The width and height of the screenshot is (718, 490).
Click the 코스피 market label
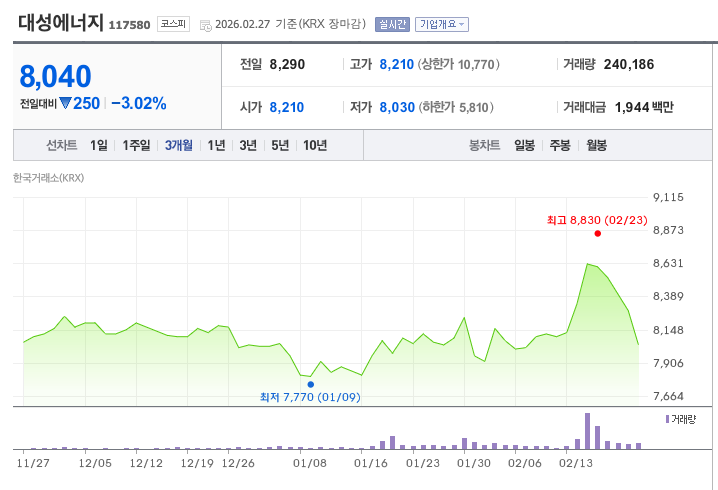click(x=173, y=24)
